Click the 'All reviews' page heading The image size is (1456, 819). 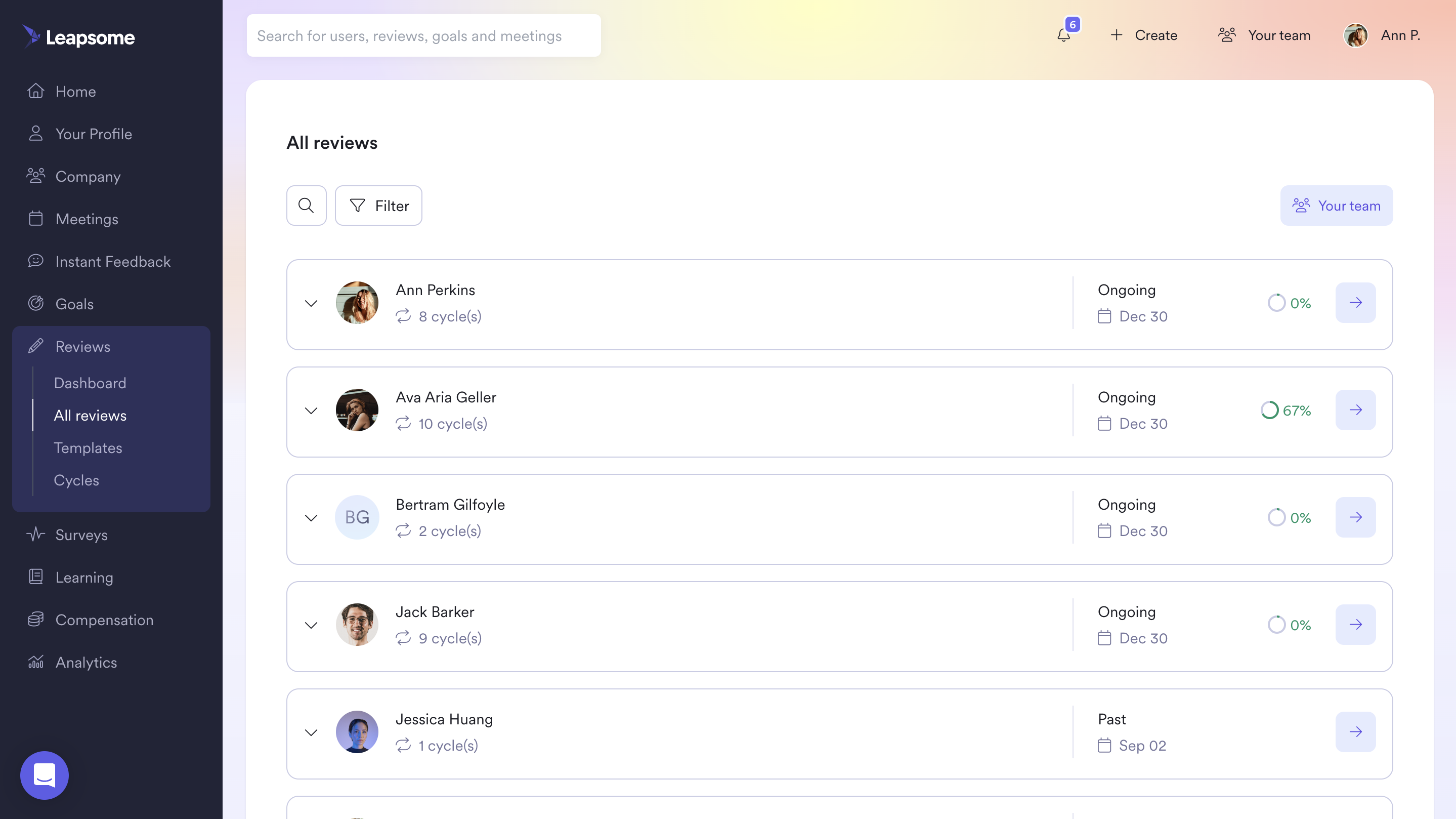[332, 143]
